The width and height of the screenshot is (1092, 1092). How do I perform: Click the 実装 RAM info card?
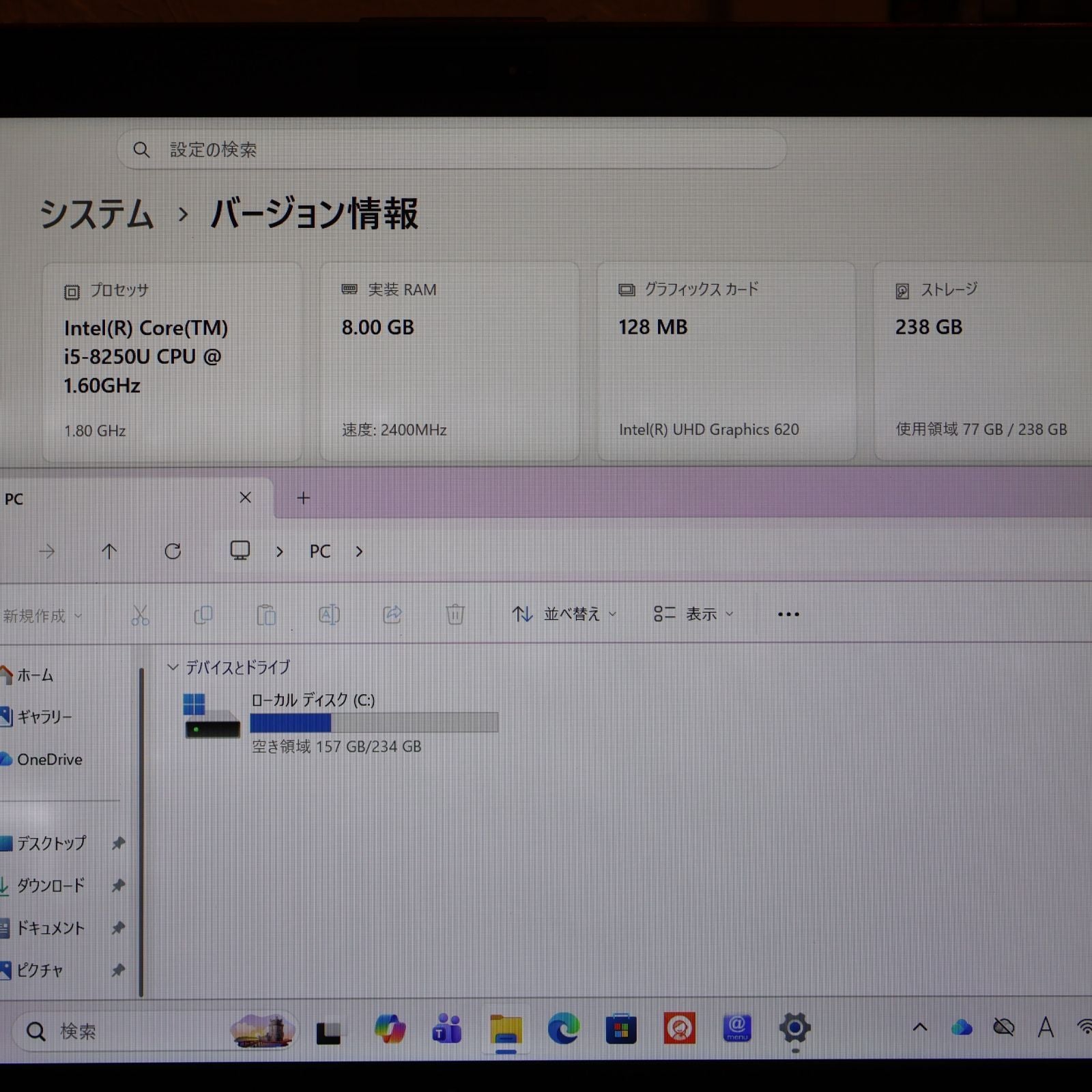click(x=450, y=362)
